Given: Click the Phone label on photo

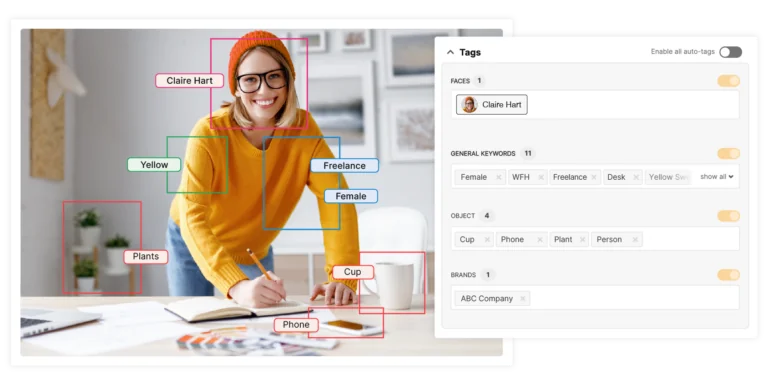Looking at the screenshot, I should click(296, 325).
